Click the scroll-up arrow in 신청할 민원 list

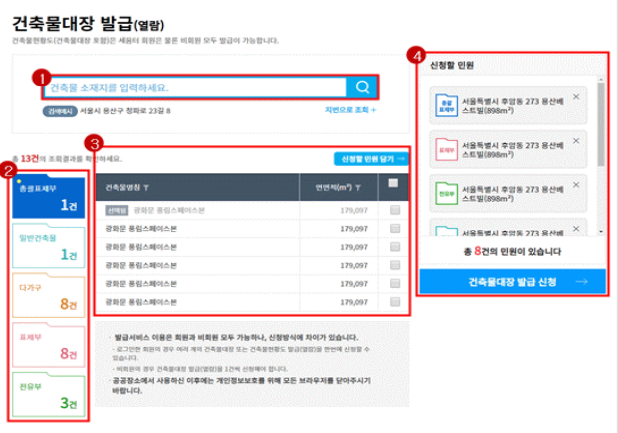click(601, 80)
